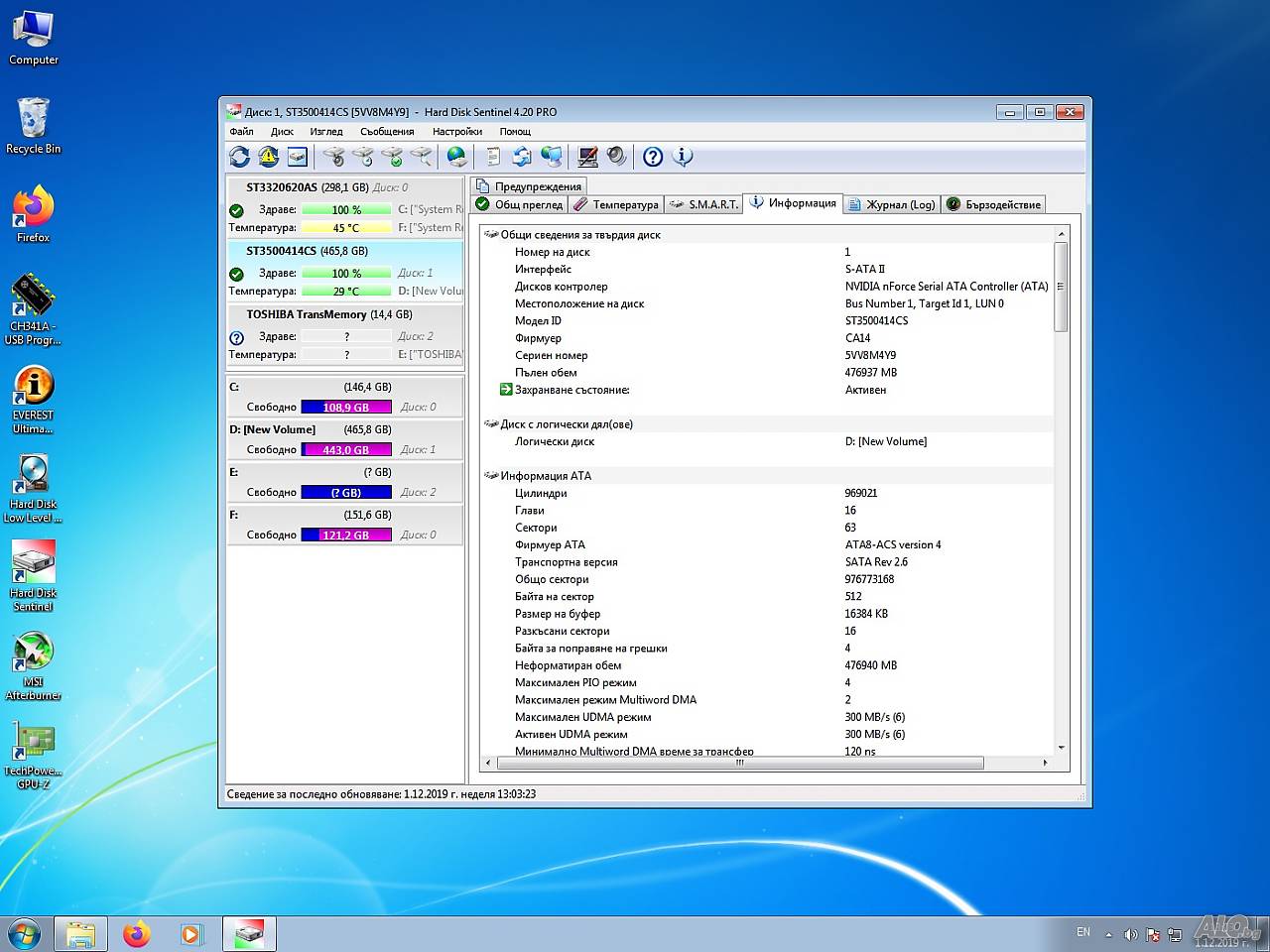Screen dimensions: 1270x952
Task: Select the TOSHIBA TransMemory disk entry
Action: pyautogui.click(x=345, y=333)
